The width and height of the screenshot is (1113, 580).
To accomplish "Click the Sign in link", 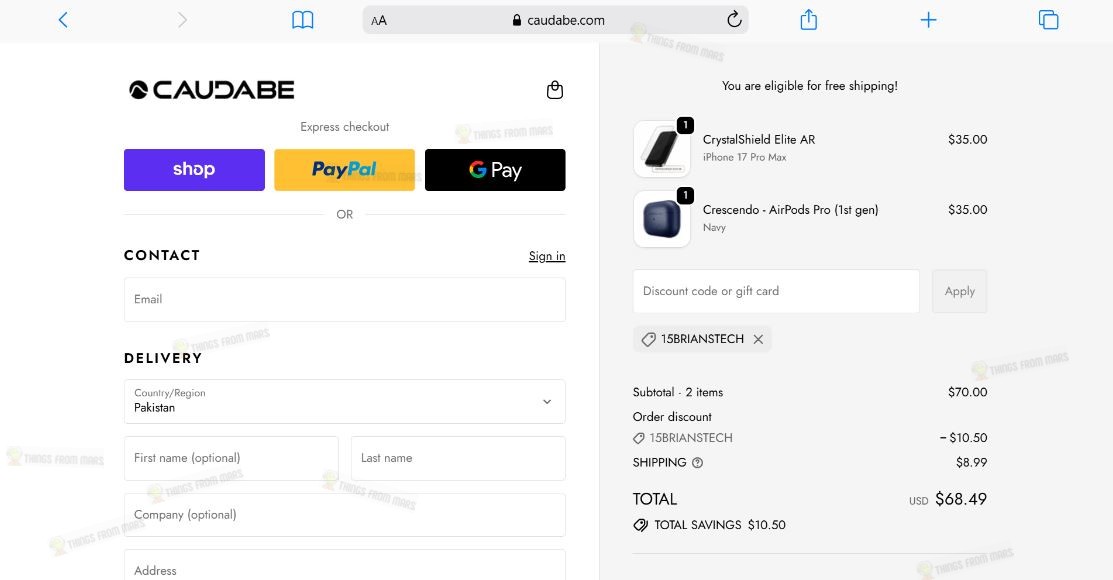I will (547, 256).
